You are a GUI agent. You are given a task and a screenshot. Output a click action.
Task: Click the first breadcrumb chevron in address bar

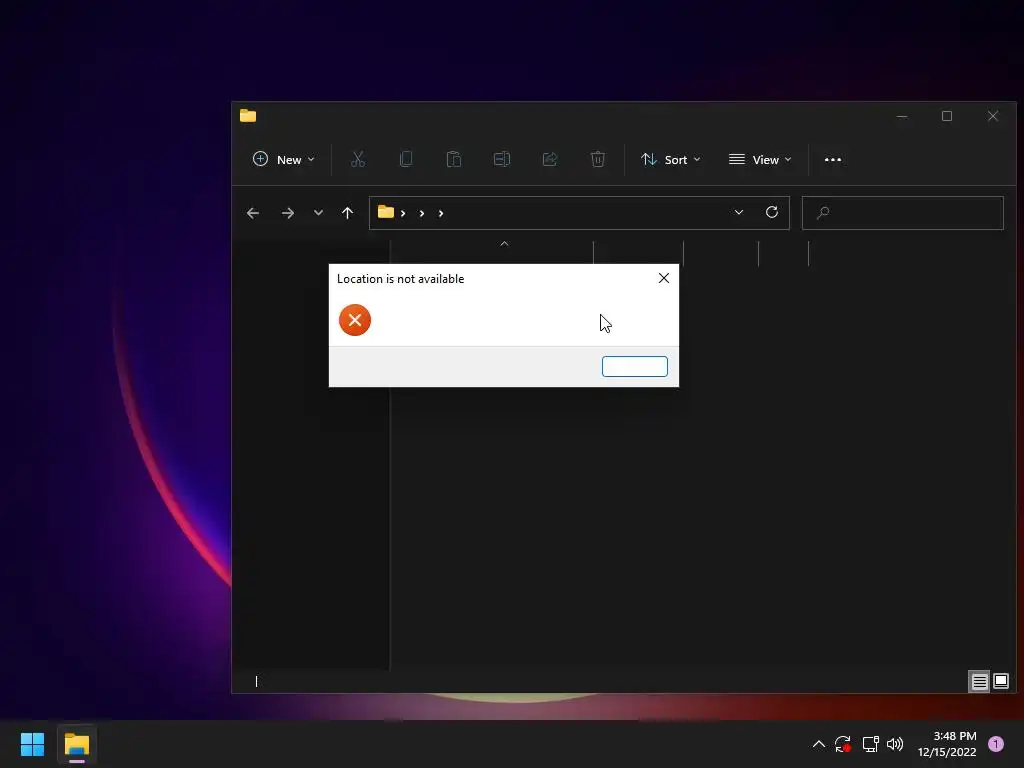click(403, 214)
